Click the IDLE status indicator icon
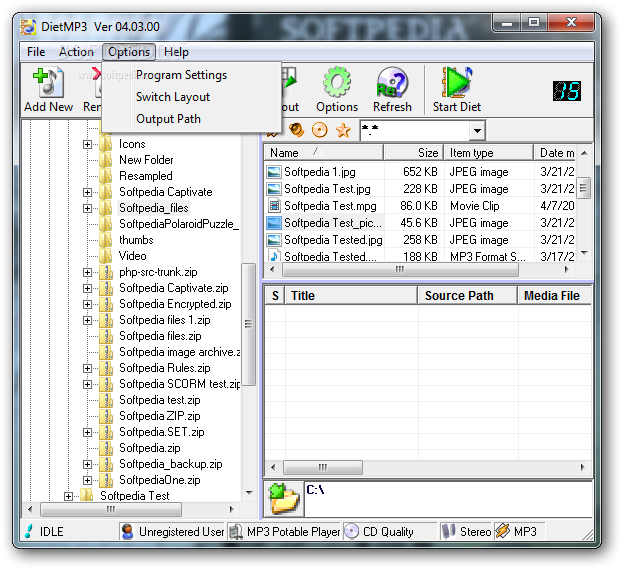The height and width of the screenshot is (569, 622). [29, 531]
